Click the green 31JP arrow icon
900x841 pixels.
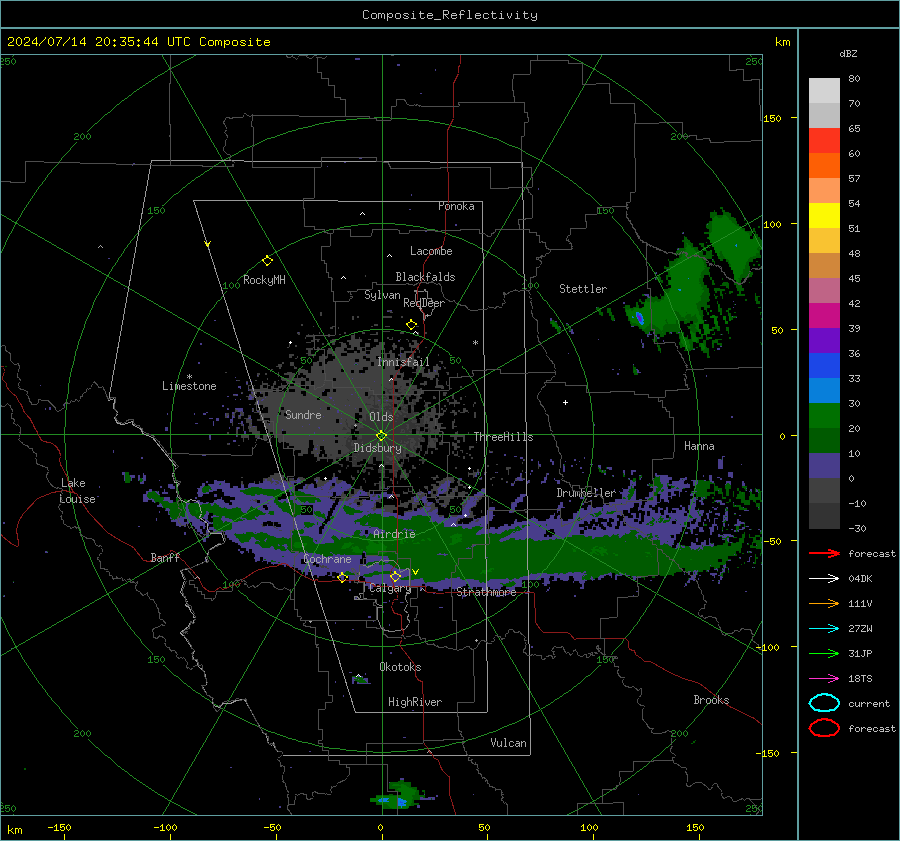pyautogui.click(x=824, y=653)
